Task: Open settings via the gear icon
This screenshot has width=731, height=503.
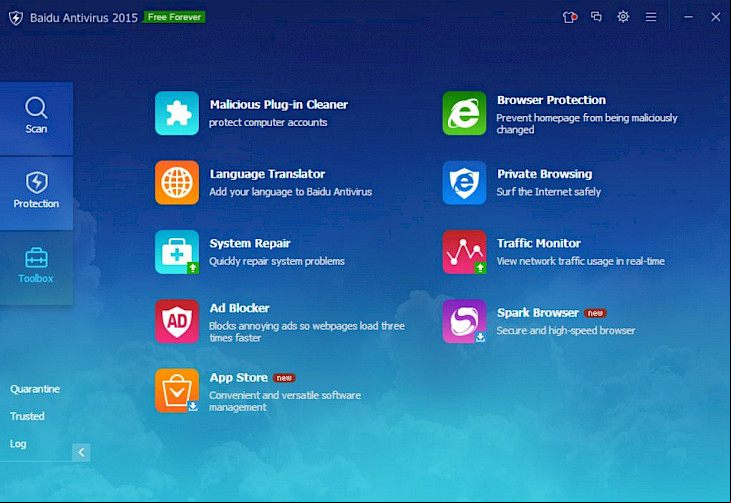Action: 623,17
